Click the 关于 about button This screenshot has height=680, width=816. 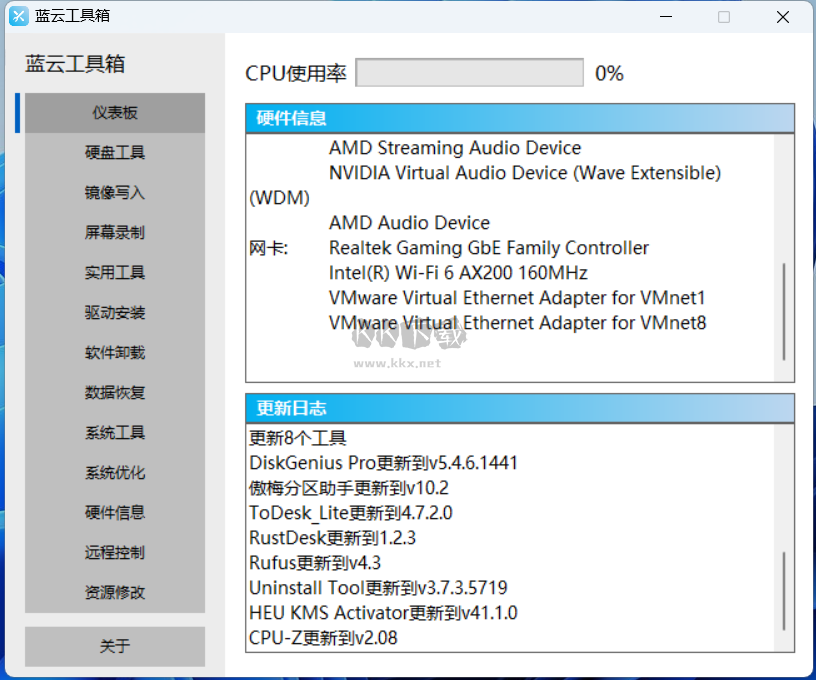coord(113,646)
